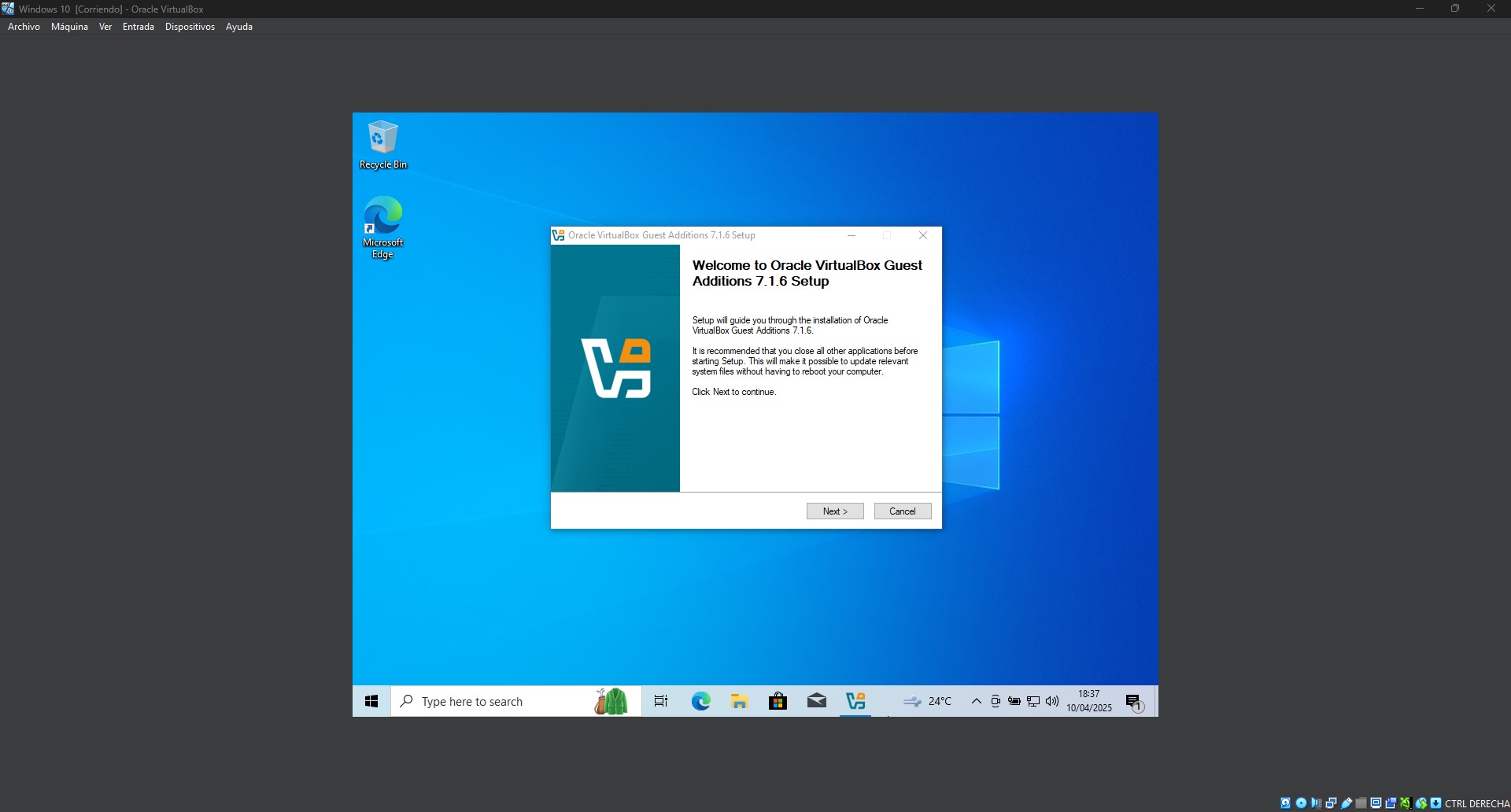Click the USB devices status icon
Image resolution: width=1511 pixels, height=812 pixels.
pos(1347,803)
